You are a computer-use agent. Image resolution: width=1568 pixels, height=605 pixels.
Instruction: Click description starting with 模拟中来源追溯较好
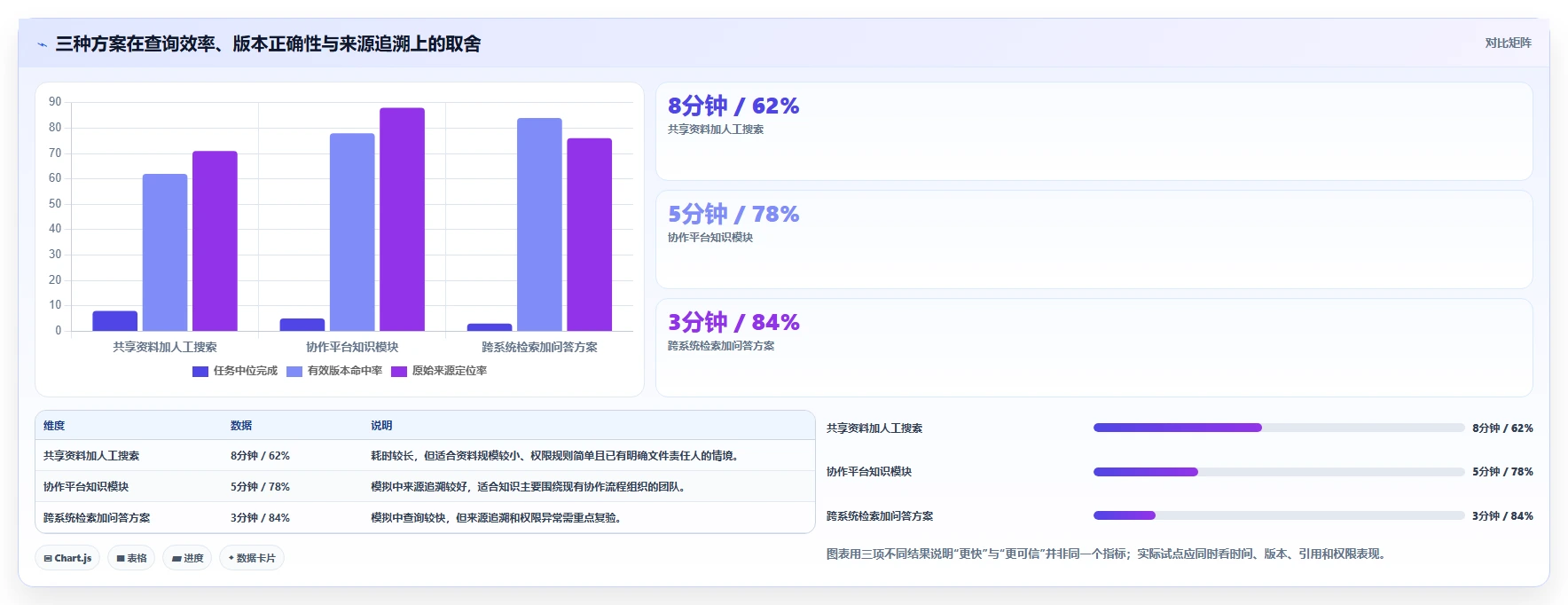click(530, 487)
